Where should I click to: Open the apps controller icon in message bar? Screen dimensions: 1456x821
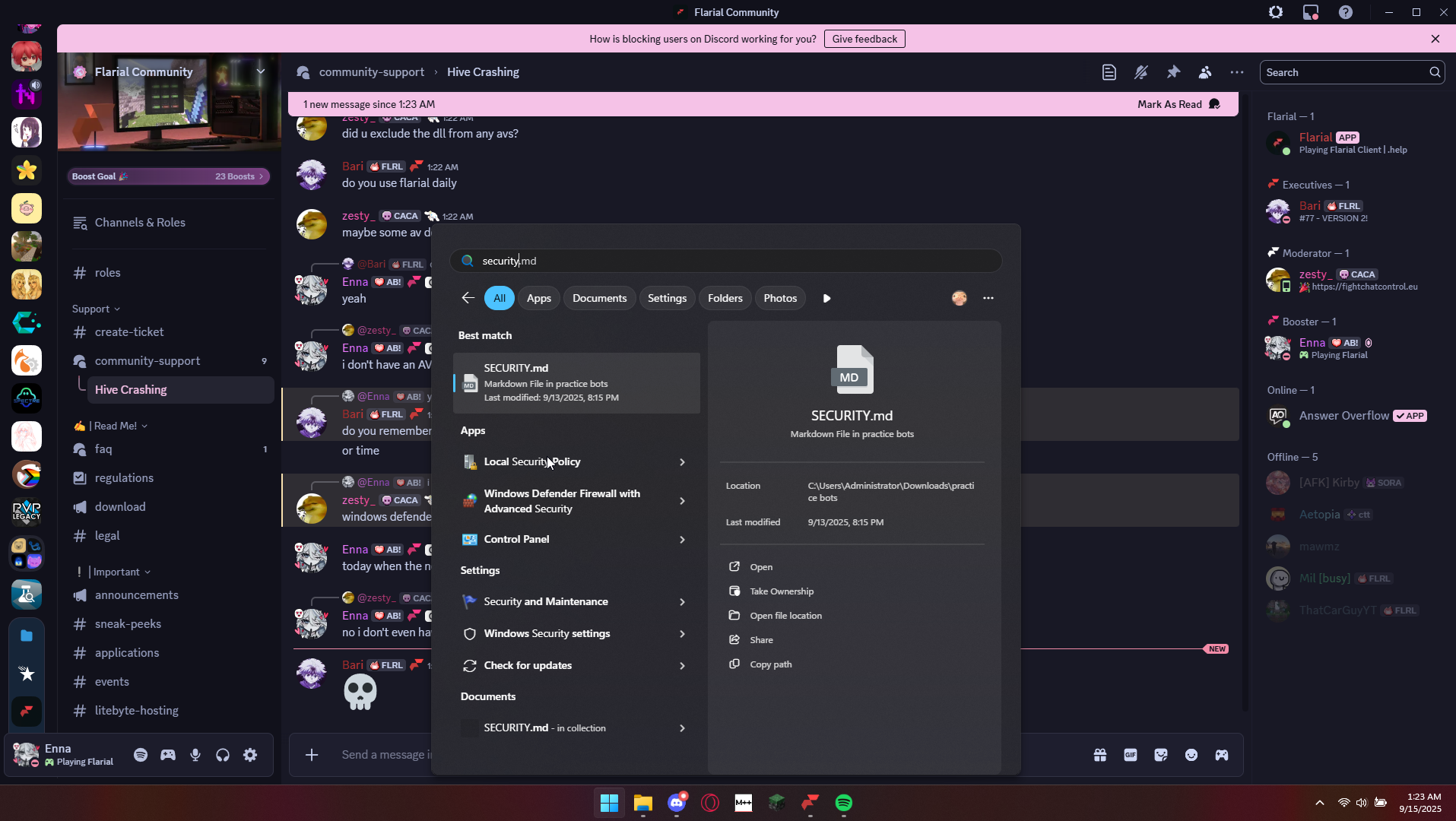point(1222,755)
